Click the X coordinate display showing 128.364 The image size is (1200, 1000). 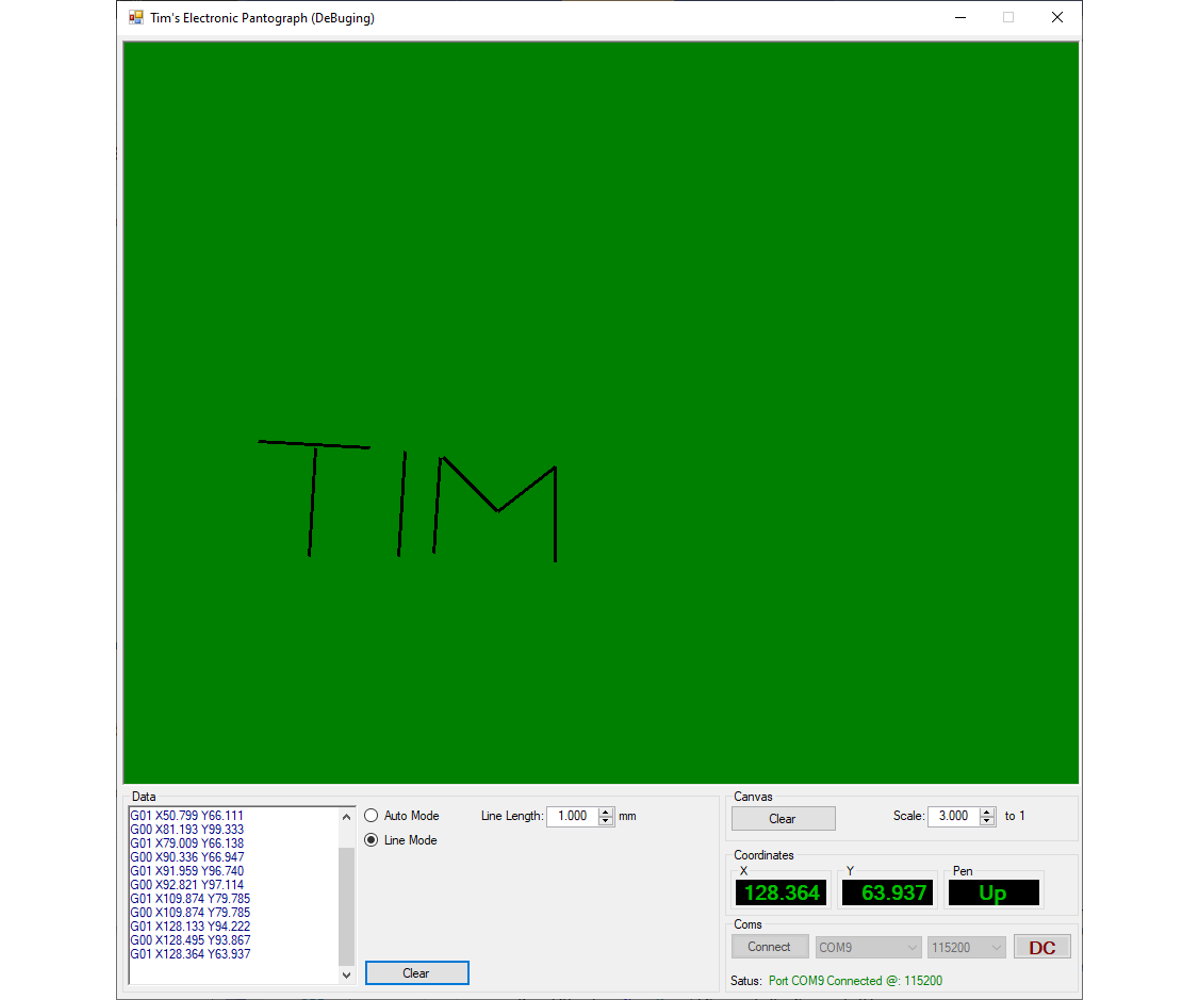click(x=781, y=890)
